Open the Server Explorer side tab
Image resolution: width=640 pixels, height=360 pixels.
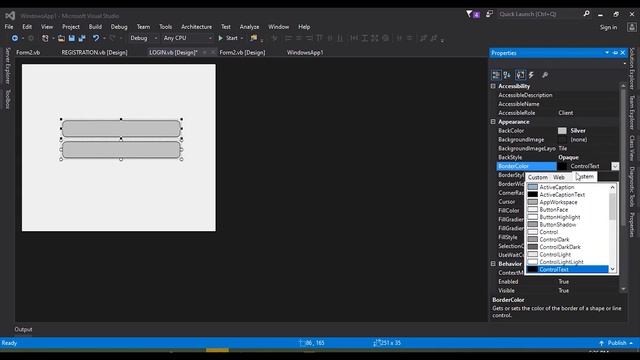pos(7,66)
